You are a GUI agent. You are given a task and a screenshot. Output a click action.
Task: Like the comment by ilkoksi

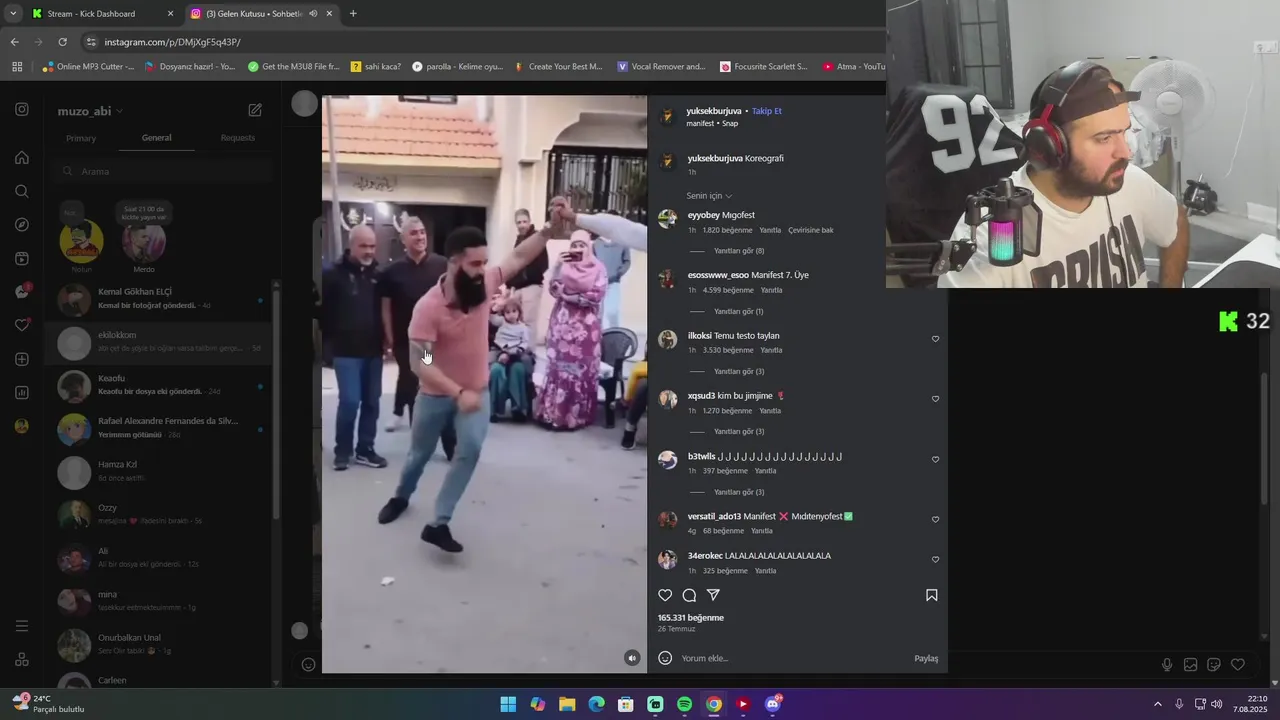(x=935, y=339)
